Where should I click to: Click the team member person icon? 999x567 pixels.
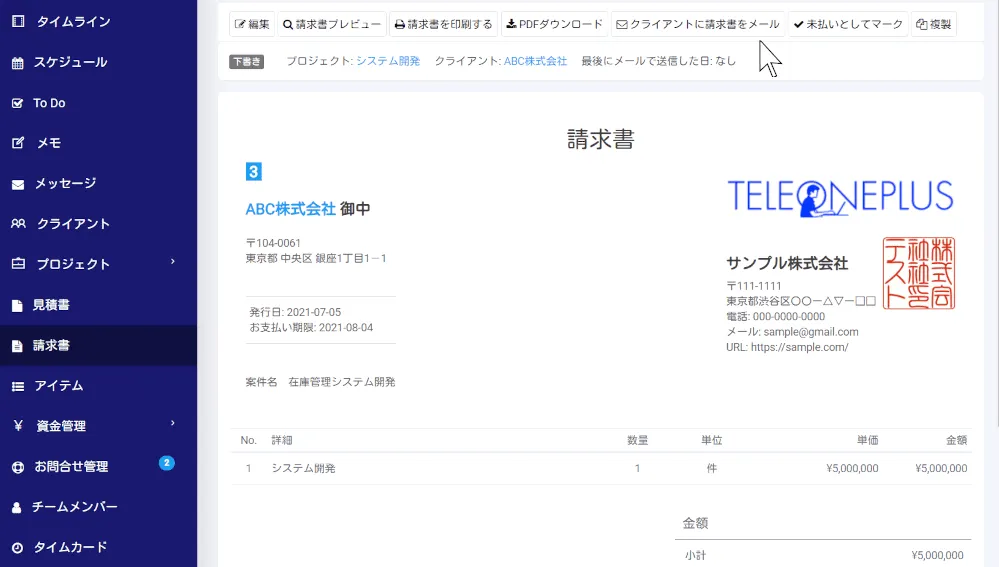tap(17, 507)
